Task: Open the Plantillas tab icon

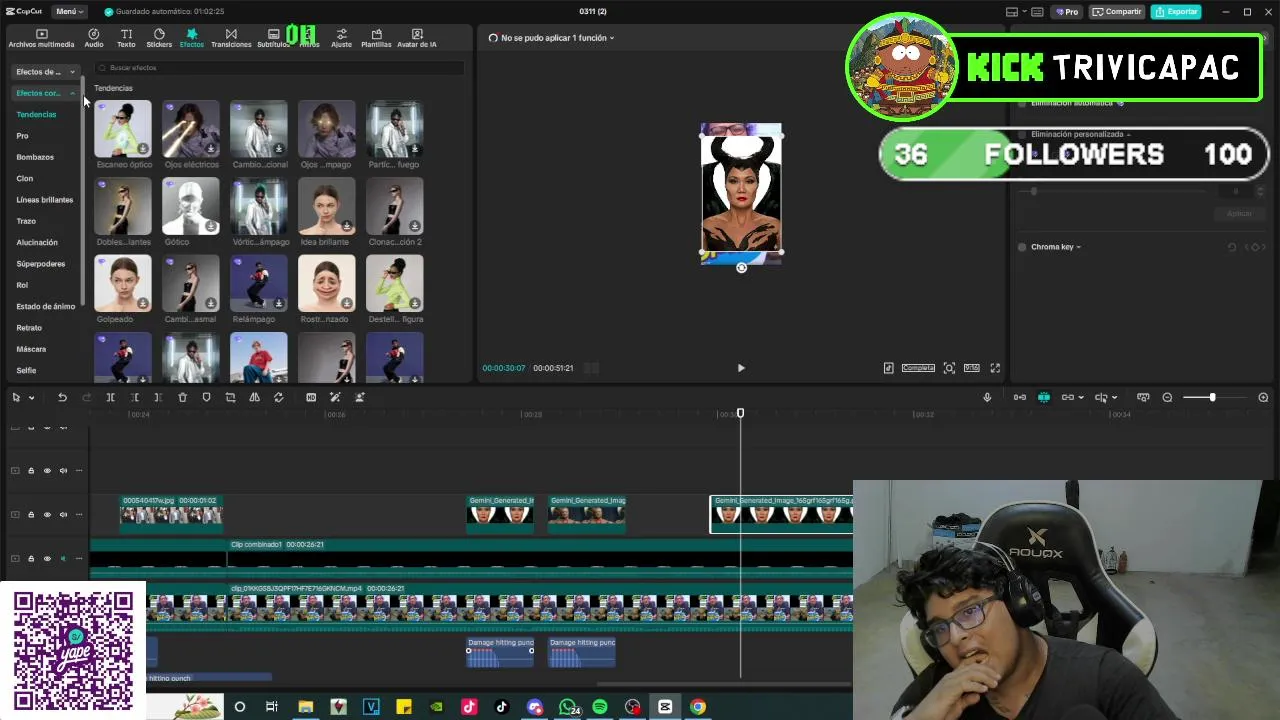Action: click(x=376, y=34)
